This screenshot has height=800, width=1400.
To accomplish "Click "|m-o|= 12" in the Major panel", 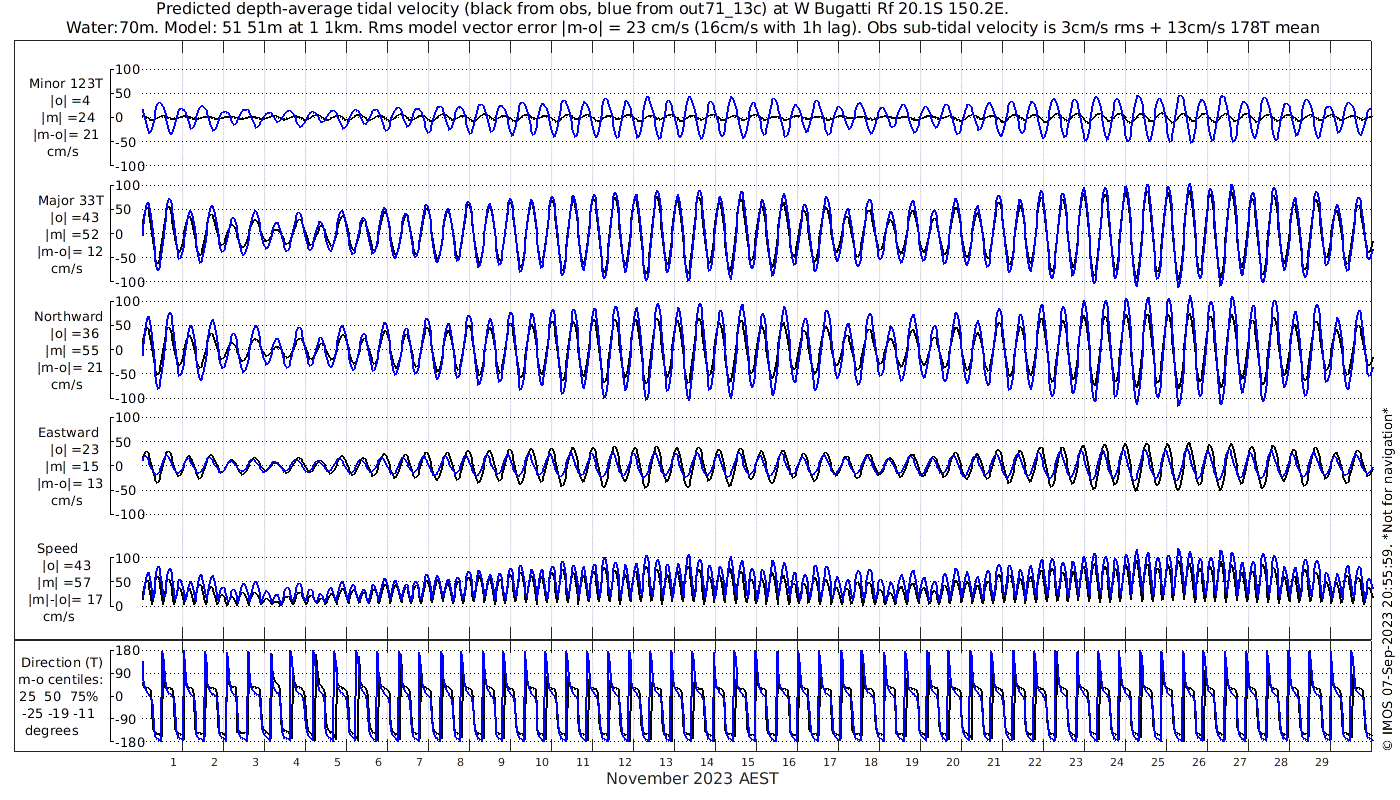I will click(68, 252).
